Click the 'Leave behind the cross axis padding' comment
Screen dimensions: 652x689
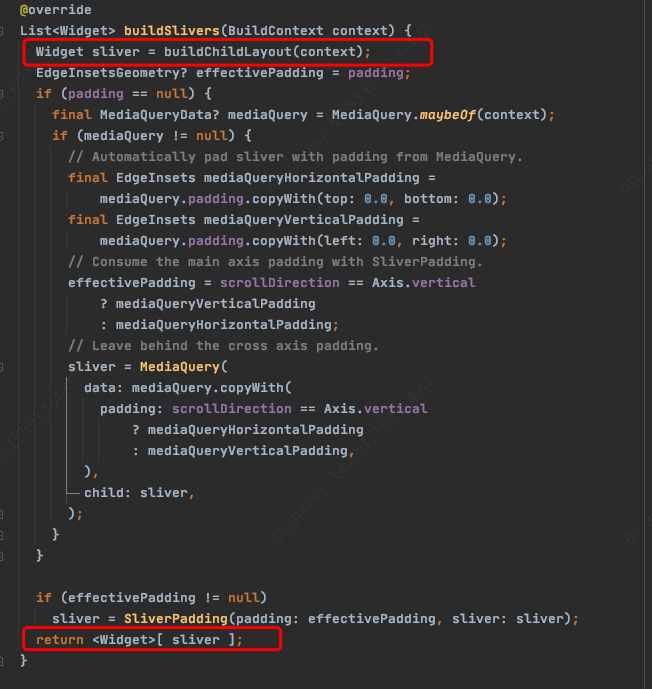tap(224, 346)
